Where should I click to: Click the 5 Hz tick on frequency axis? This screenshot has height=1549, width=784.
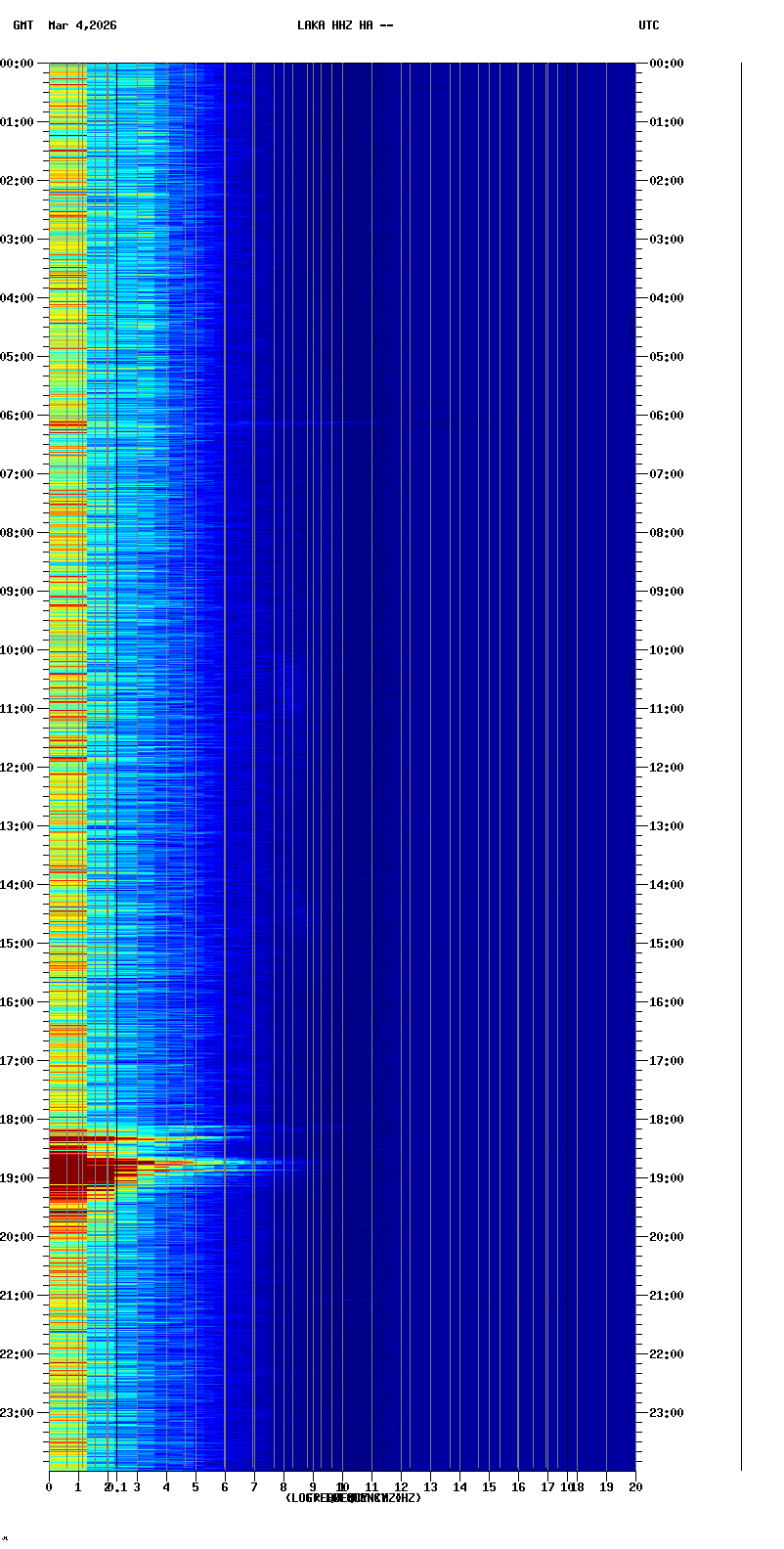click(x=196, y=1487)
